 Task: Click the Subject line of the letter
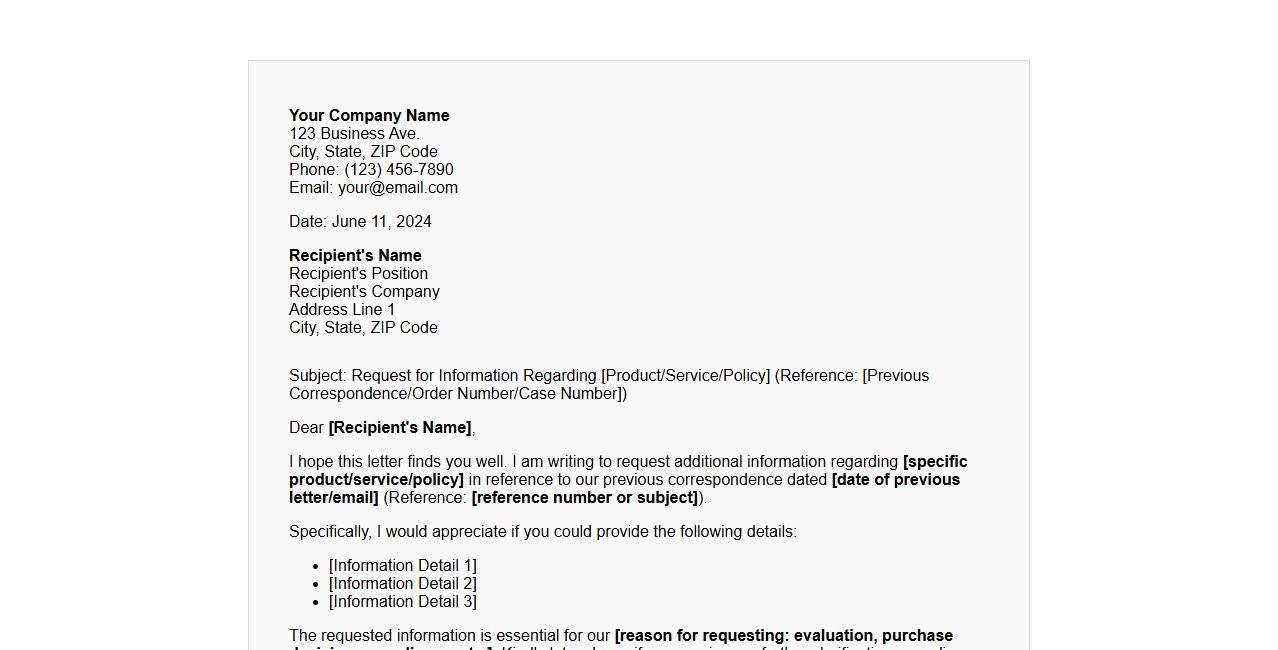coord(608,376)
